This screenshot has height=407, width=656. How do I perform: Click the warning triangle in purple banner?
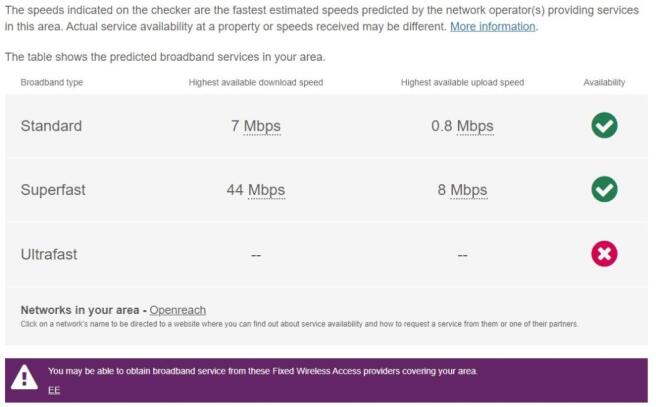pyautogui.click(x=24, y=377)
